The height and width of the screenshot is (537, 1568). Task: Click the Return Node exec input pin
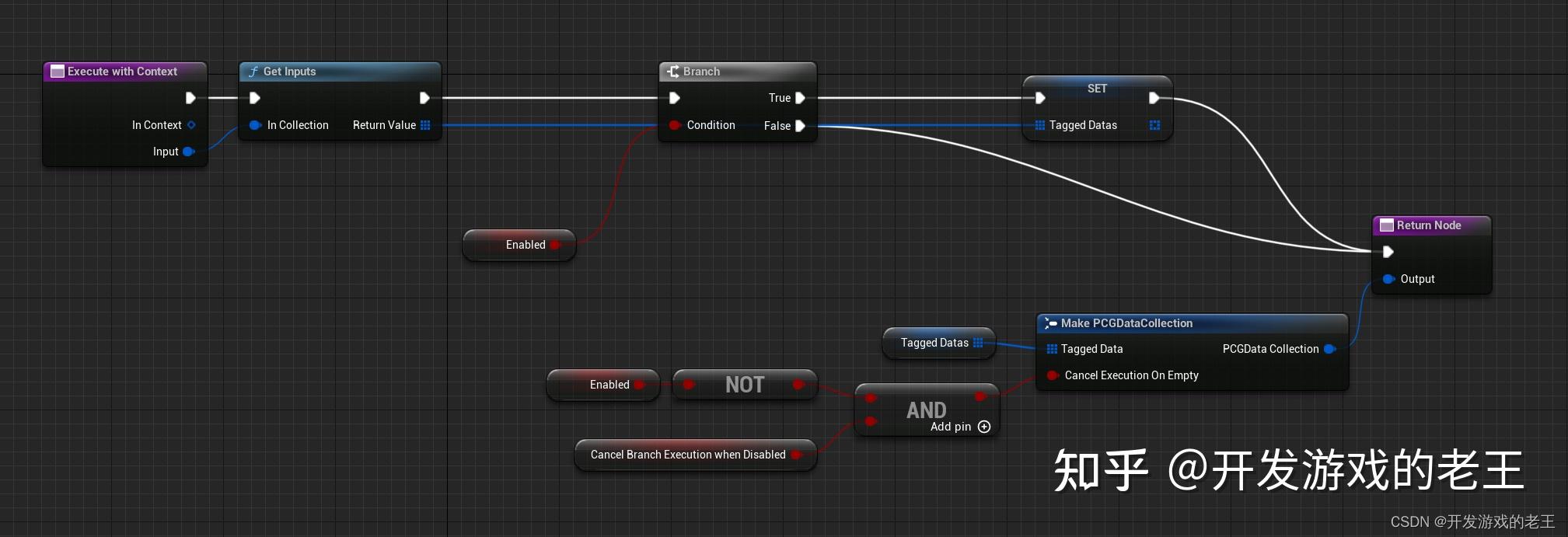coord(1388,252)
